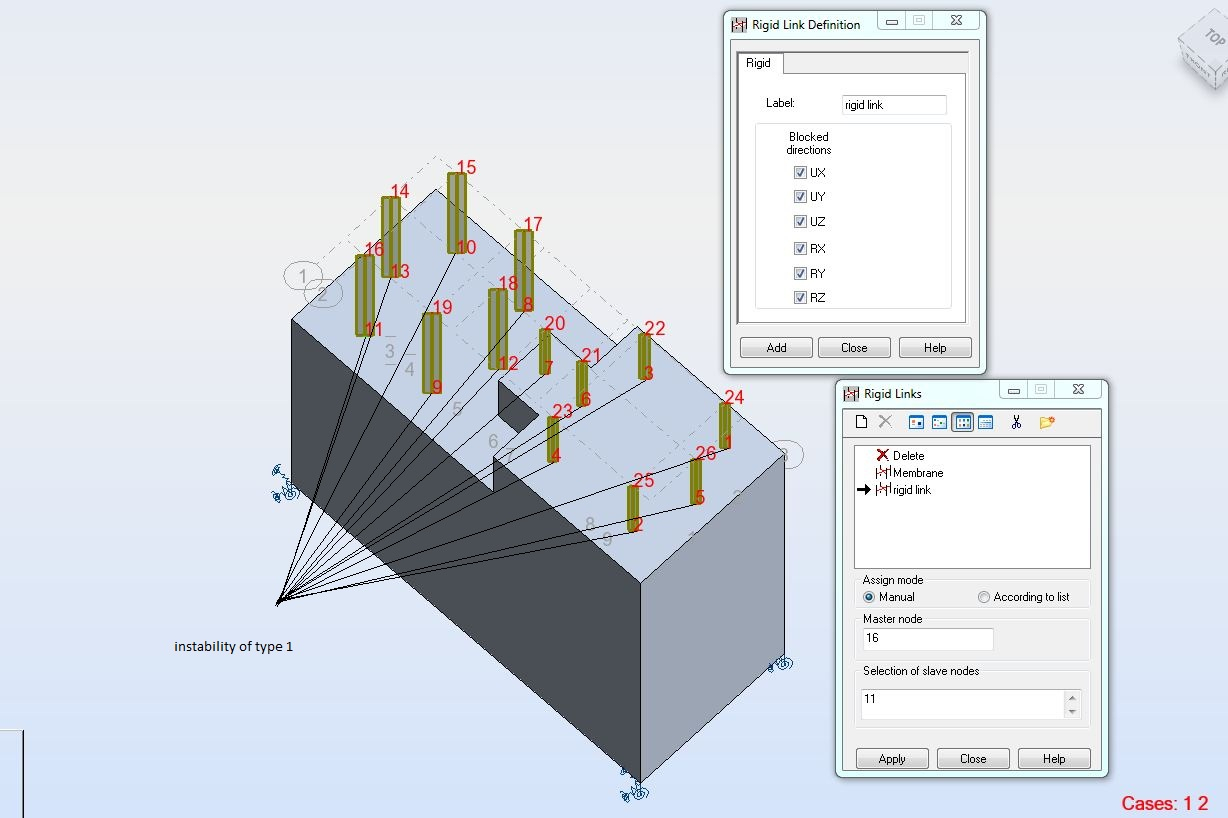The width and height of the screenshot is (1228, 818).
Task: Toggle the UZ blocked direction checkbox
Action: point(800,222)
